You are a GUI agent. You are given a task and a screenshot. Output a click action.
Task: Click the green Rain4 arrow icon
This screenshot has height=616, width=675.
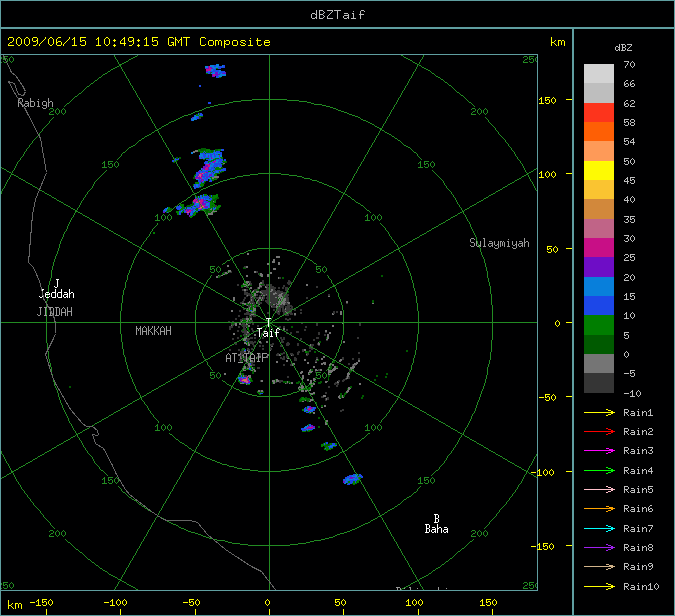599,471
